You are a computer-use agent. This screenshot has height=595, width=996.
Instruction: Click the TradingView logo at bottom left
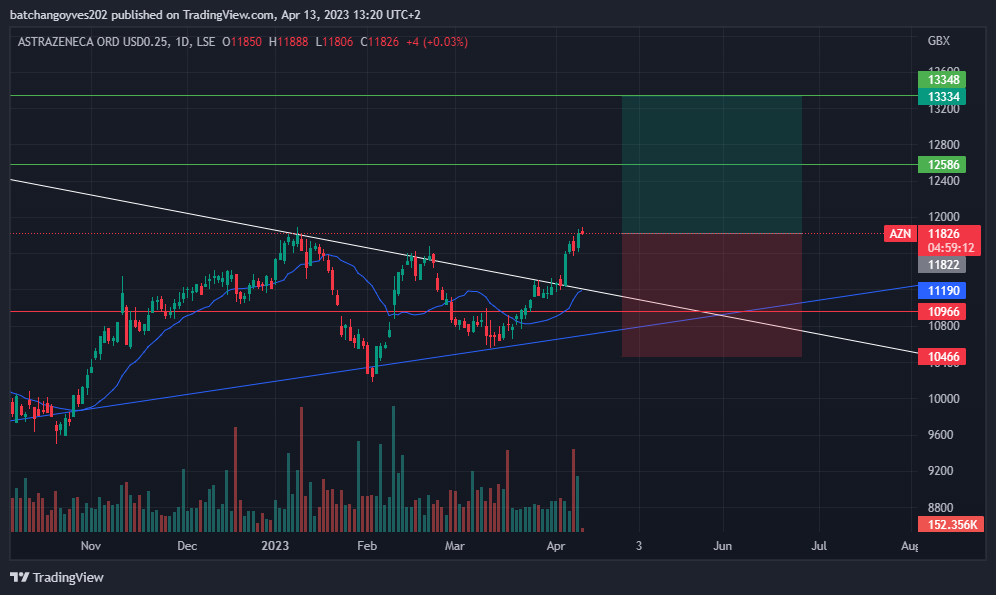point(57,577)
